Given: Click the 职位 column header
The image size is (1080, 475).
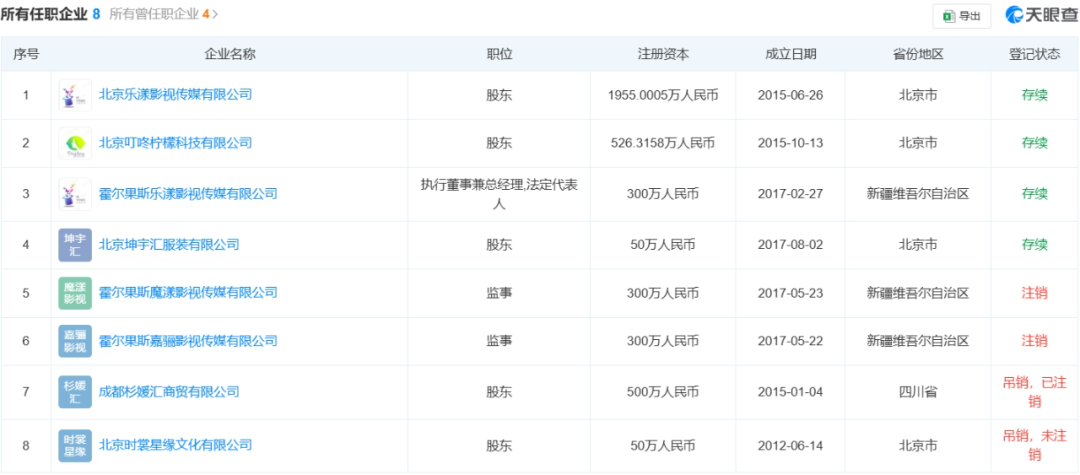Looking at the screenshot, I should tap(499, 54).
